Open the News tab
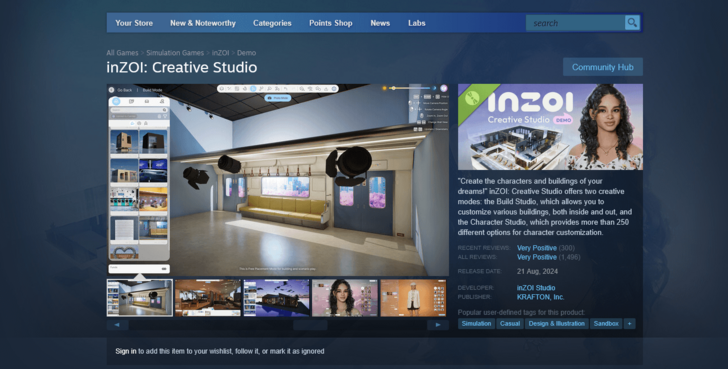728x369 pixels. pyautogui.click(x=380, y=23)
